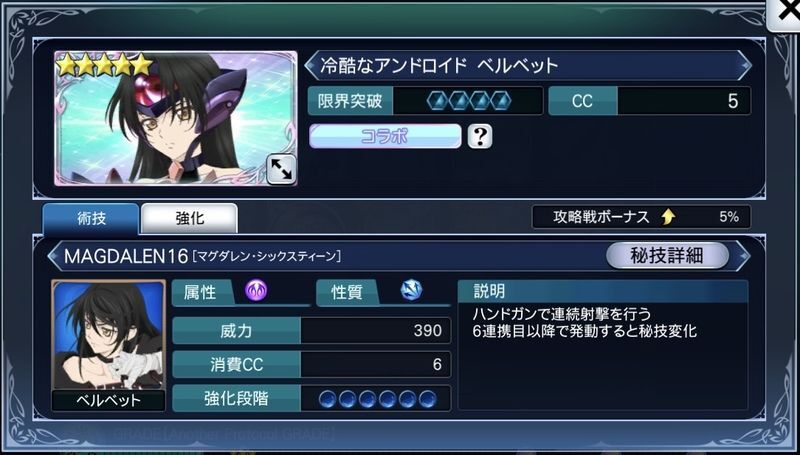Switch to the 術技 tab
Screen dimensions: 800x455
(x=91, y=219)
